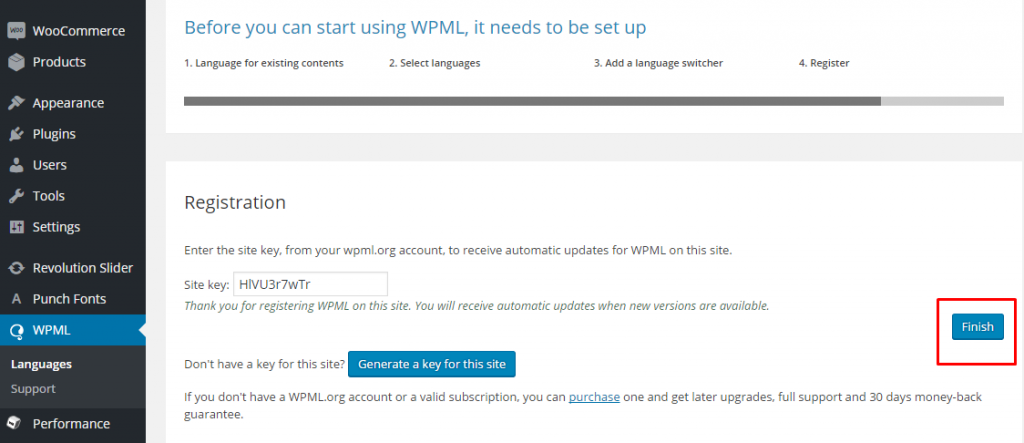The image size is (1024, 443).
Task: Click Generate a key for this site
Action: point(432,365)
